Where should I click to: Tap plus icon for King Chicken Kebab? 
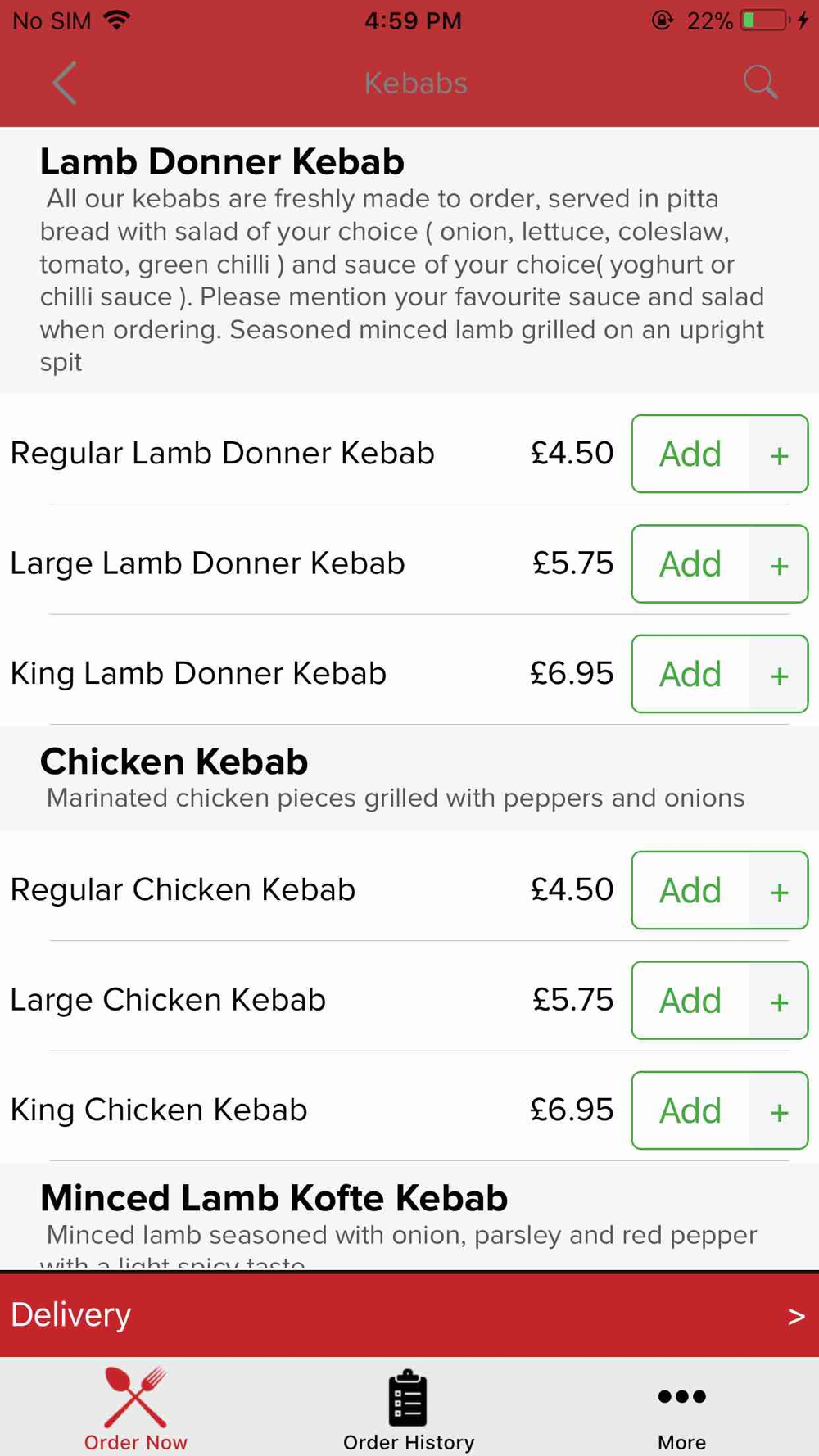tap(779, 1111)
